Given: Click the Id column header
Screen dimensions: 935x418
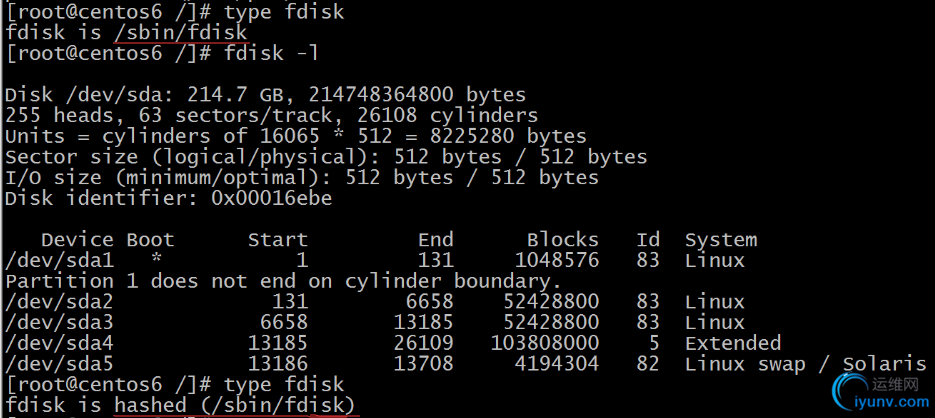Looking at the screenshot, I should pos(648,240).
